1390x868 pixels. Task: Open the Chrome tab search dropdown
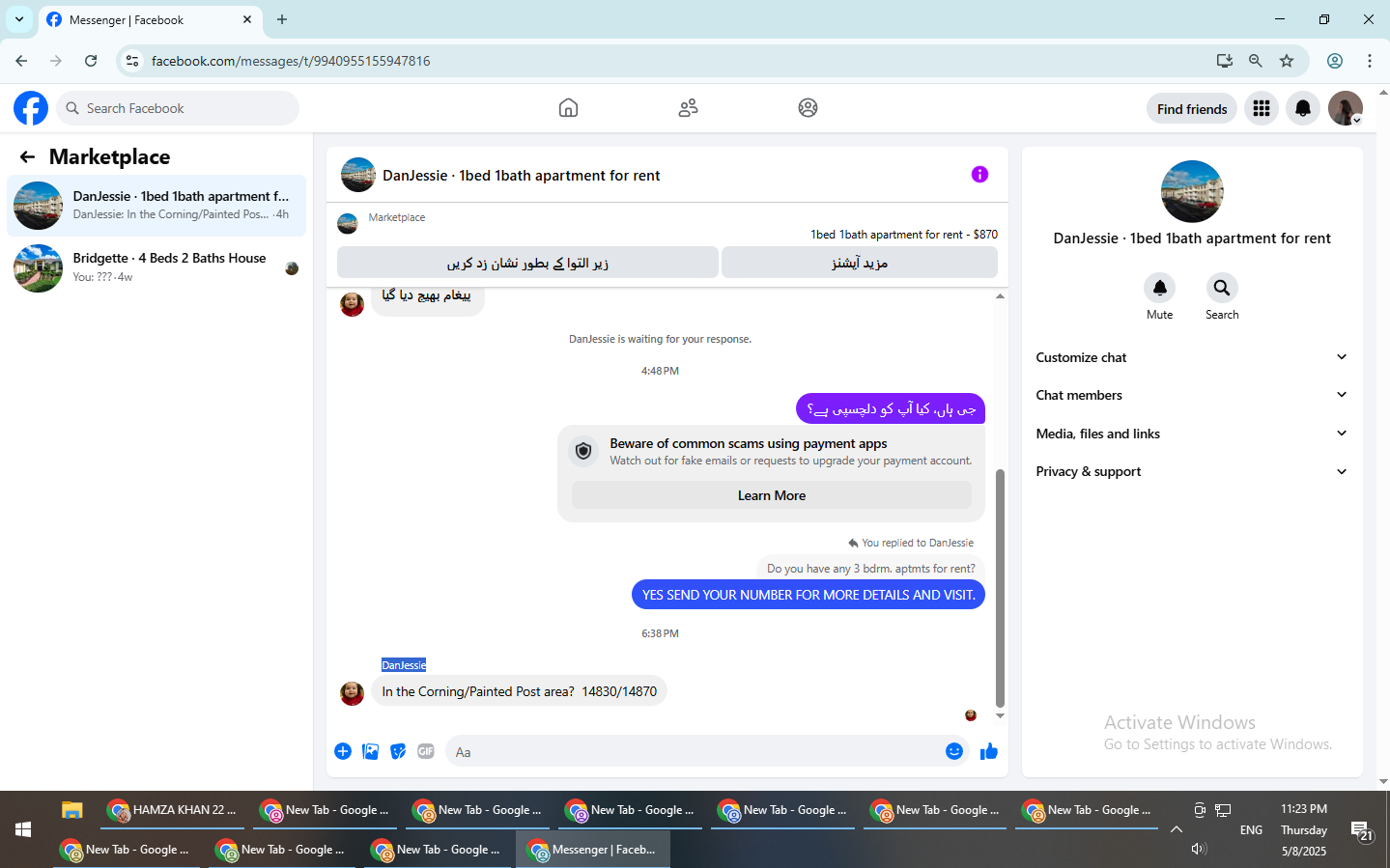[19, 19]
